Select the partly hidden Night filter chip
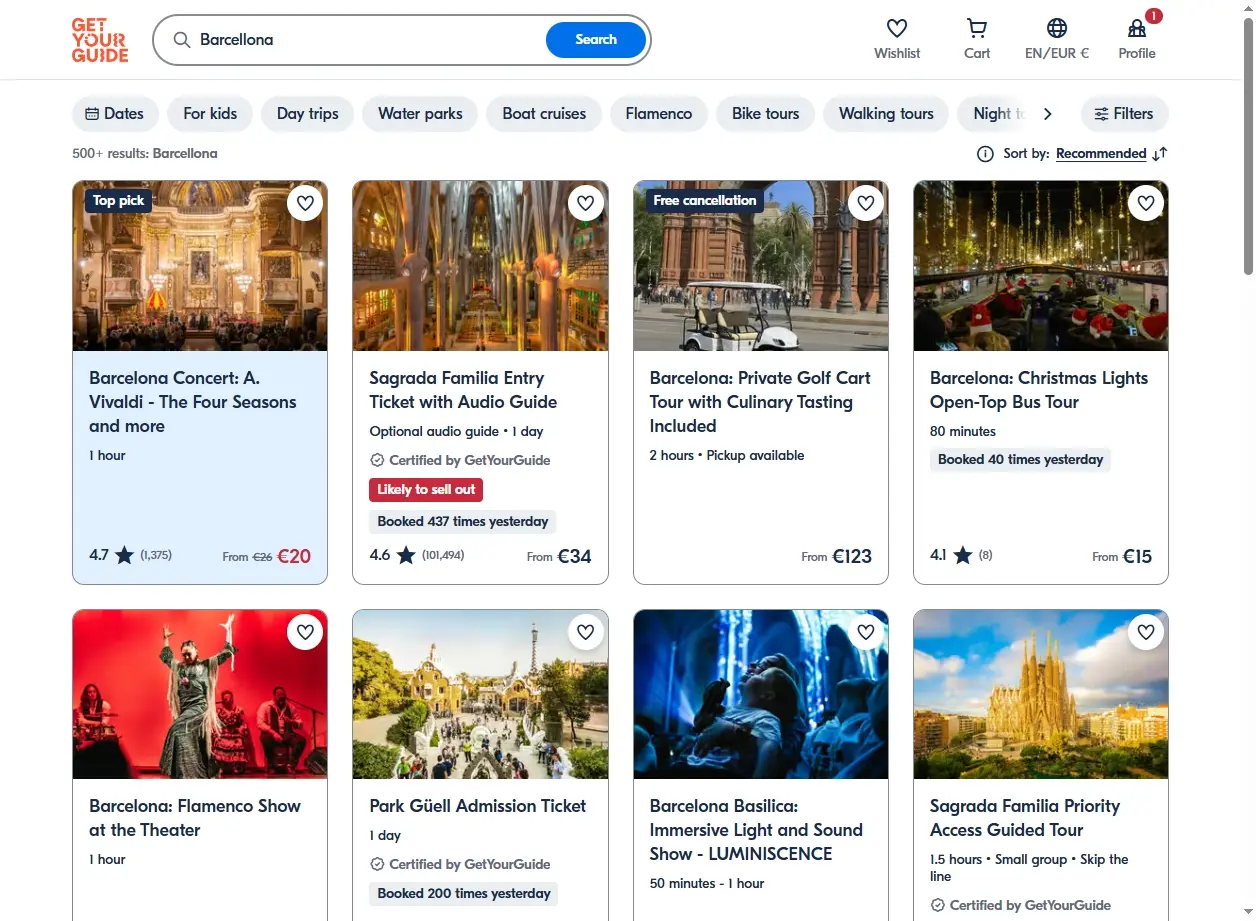This screenshot has width=1256, height=921. click(995, 114)
